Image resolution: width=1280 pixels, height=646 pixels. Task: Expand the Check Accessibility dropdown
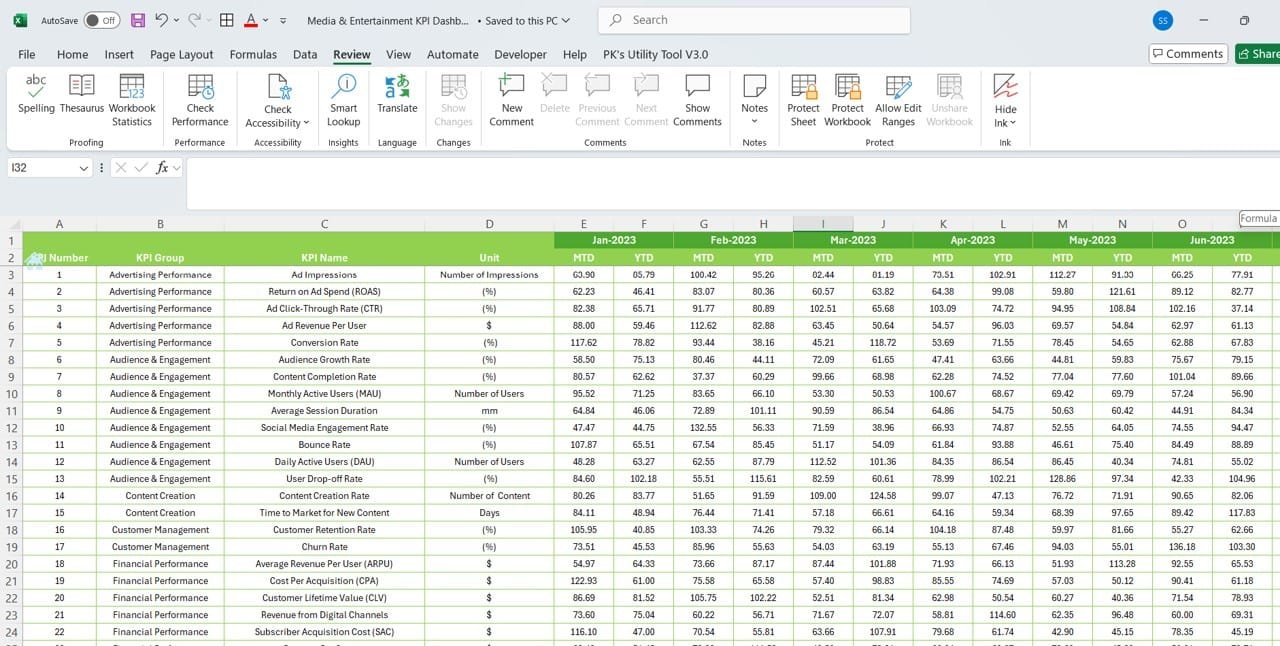[x=304, y=123]
